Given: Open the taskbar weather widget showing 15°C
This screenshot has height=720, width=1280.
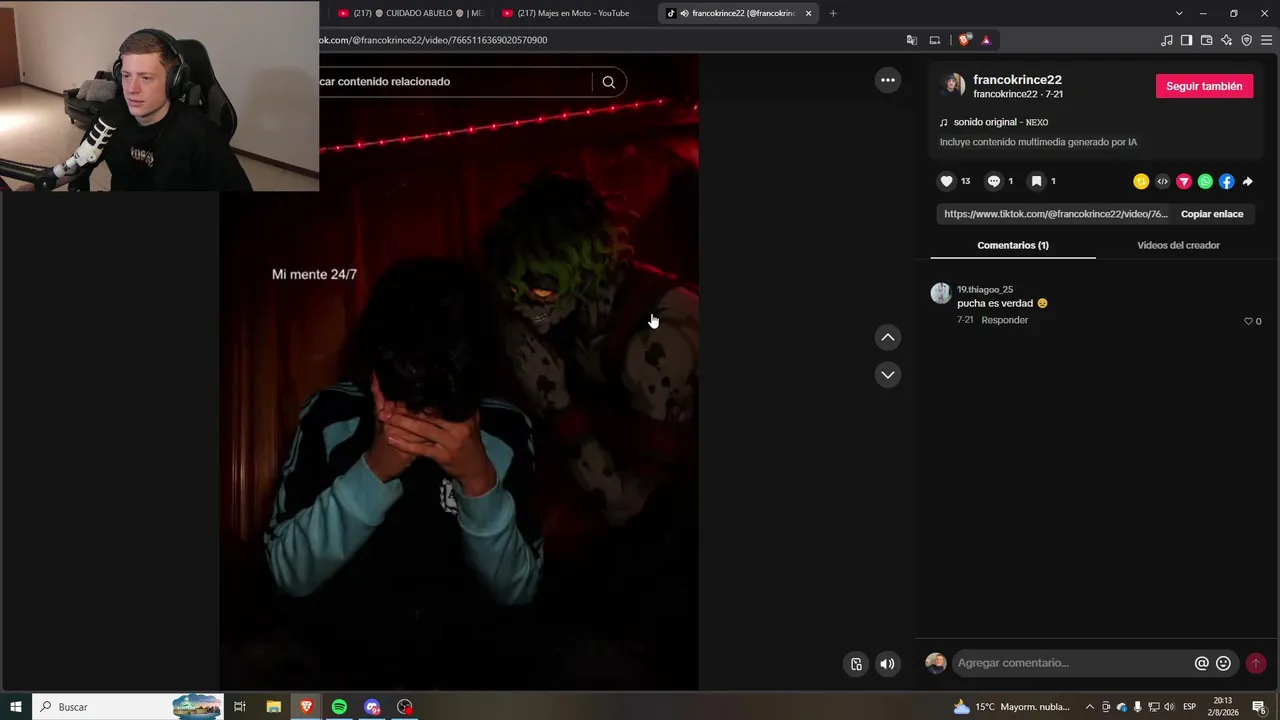Looking at the screenshot, I should click(x=1011, y=707).
